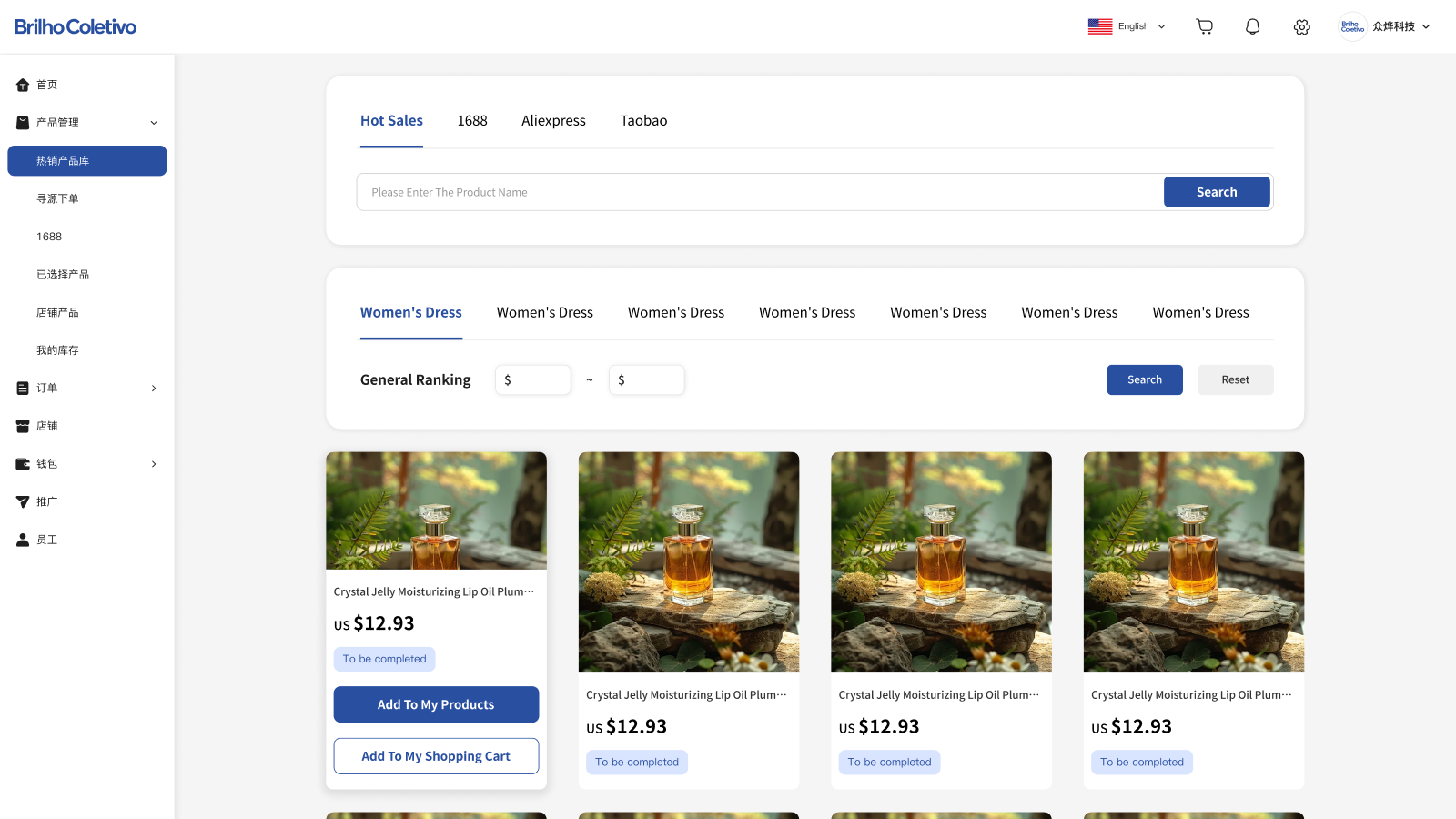Click the Add To My Products button
Screen dimensions: 1456x819
click(436, 703)
